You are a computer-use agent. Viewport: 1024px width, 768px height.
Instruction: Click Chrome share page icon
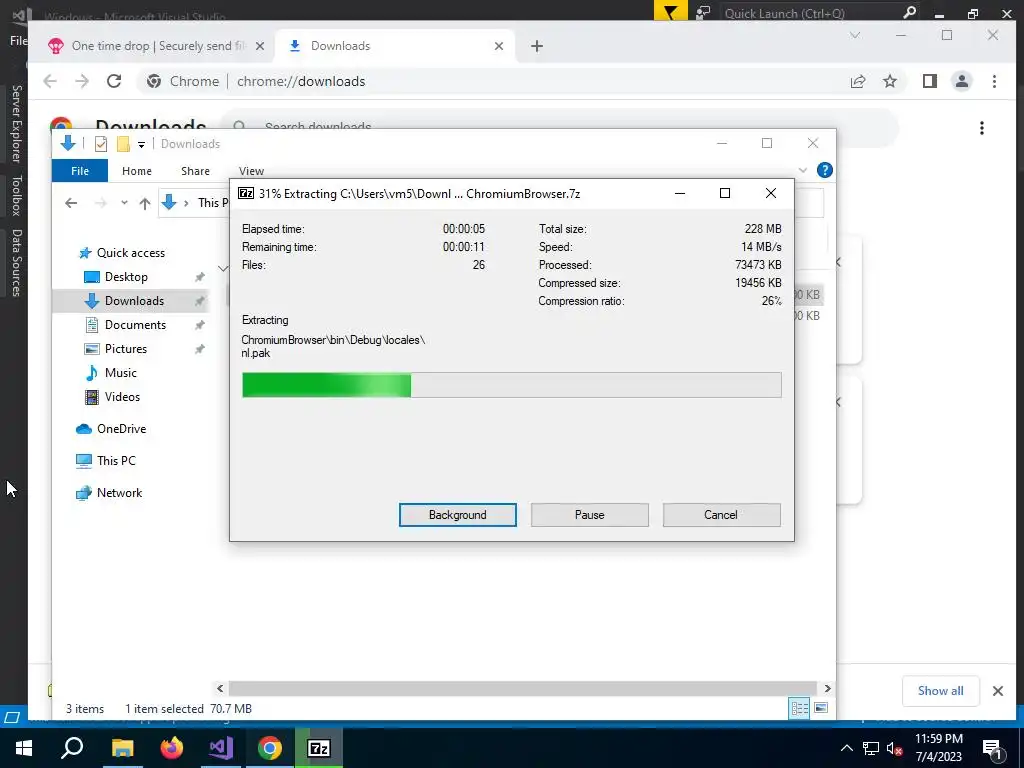[x=857, y=81]
